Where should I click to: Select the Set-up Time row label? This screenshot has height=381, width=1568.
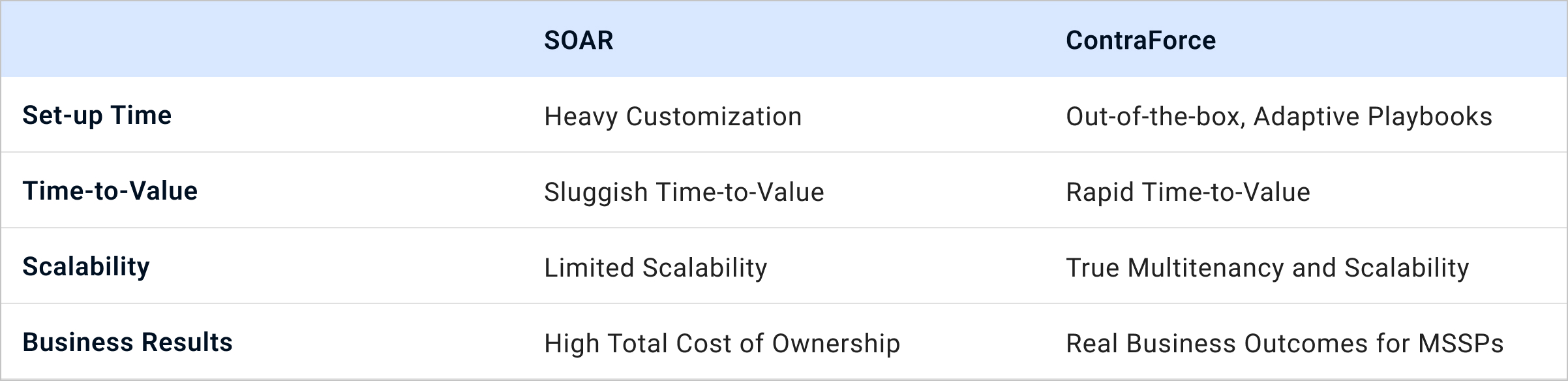pos(97,115)
